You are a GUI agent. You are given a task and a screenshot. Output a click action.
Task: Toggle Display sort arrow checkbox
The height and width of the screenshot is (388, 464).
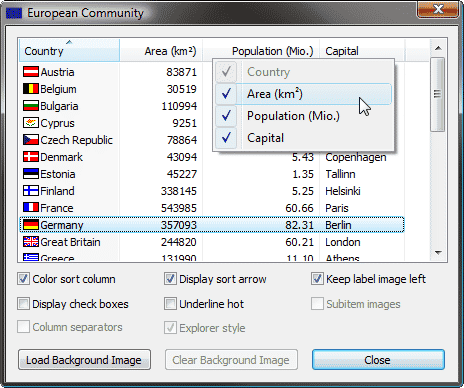tap(170, 279)
